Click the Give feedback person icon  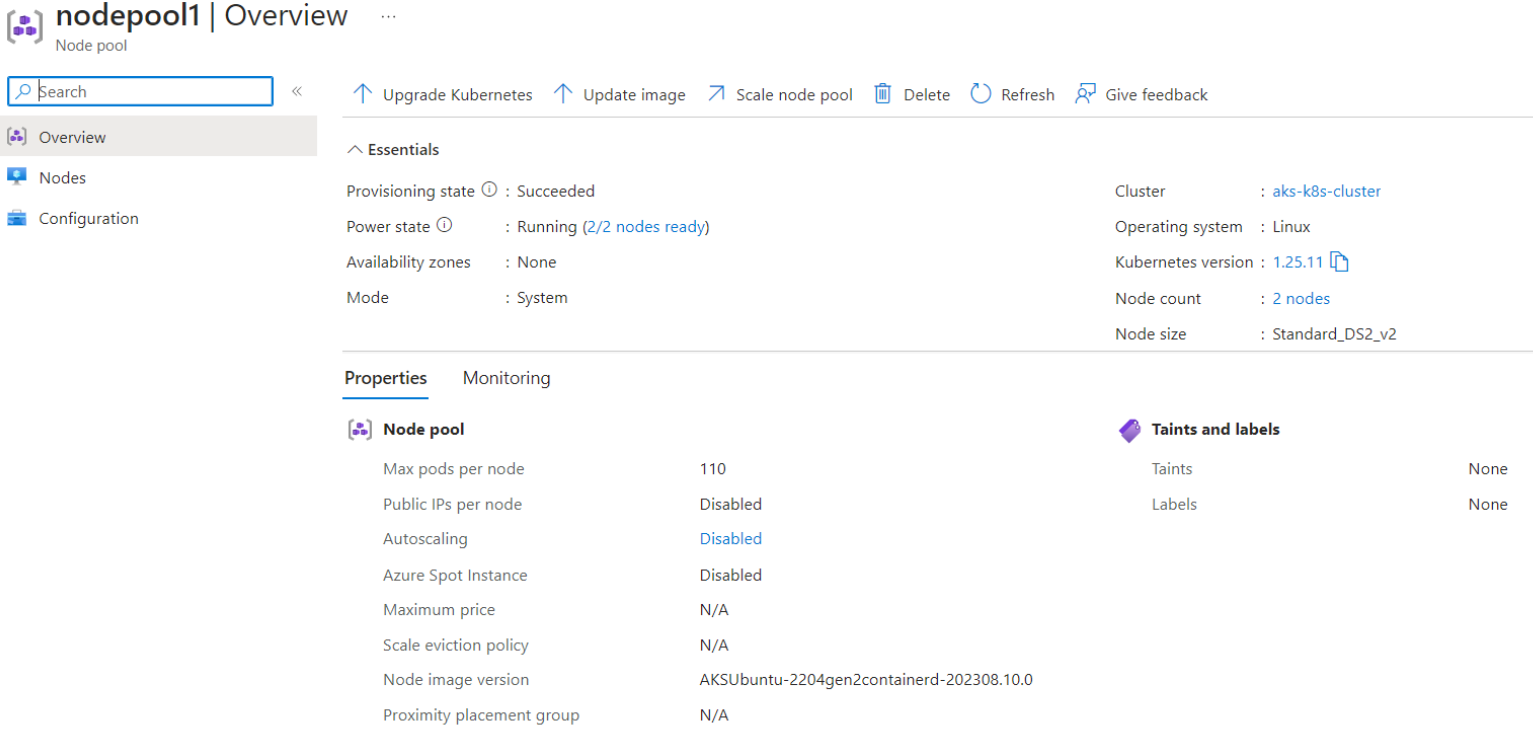click(1085, 94)
